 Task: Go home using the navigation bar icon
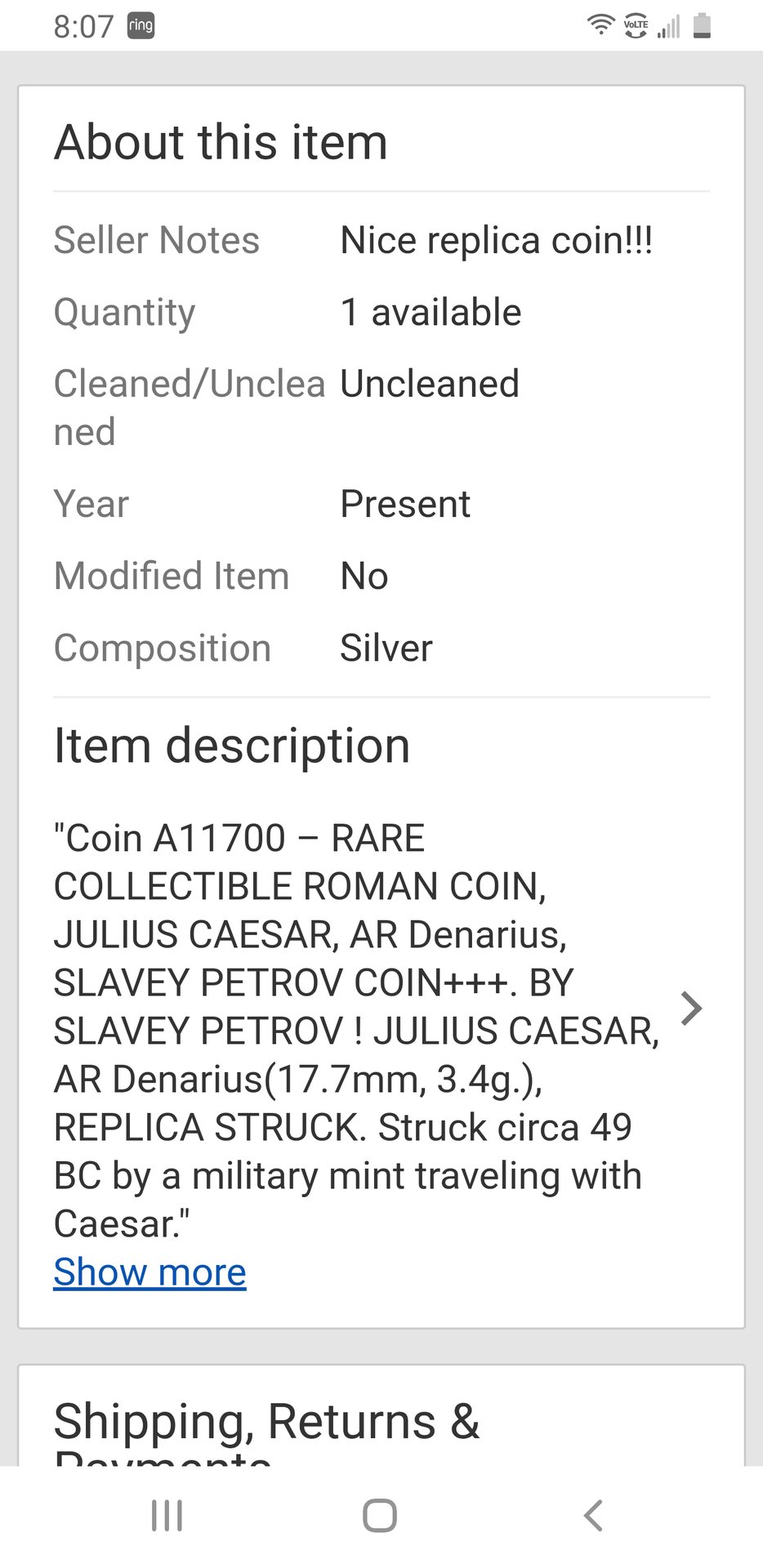point(380,1516)
